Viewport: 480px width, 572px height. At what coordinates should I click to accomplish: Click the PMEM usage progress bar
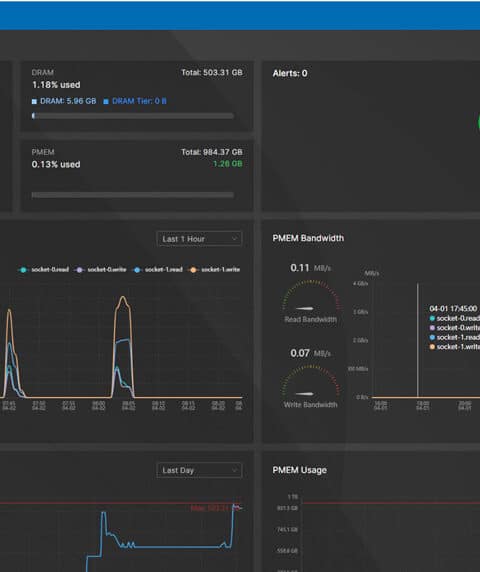(x=133, y=195)
